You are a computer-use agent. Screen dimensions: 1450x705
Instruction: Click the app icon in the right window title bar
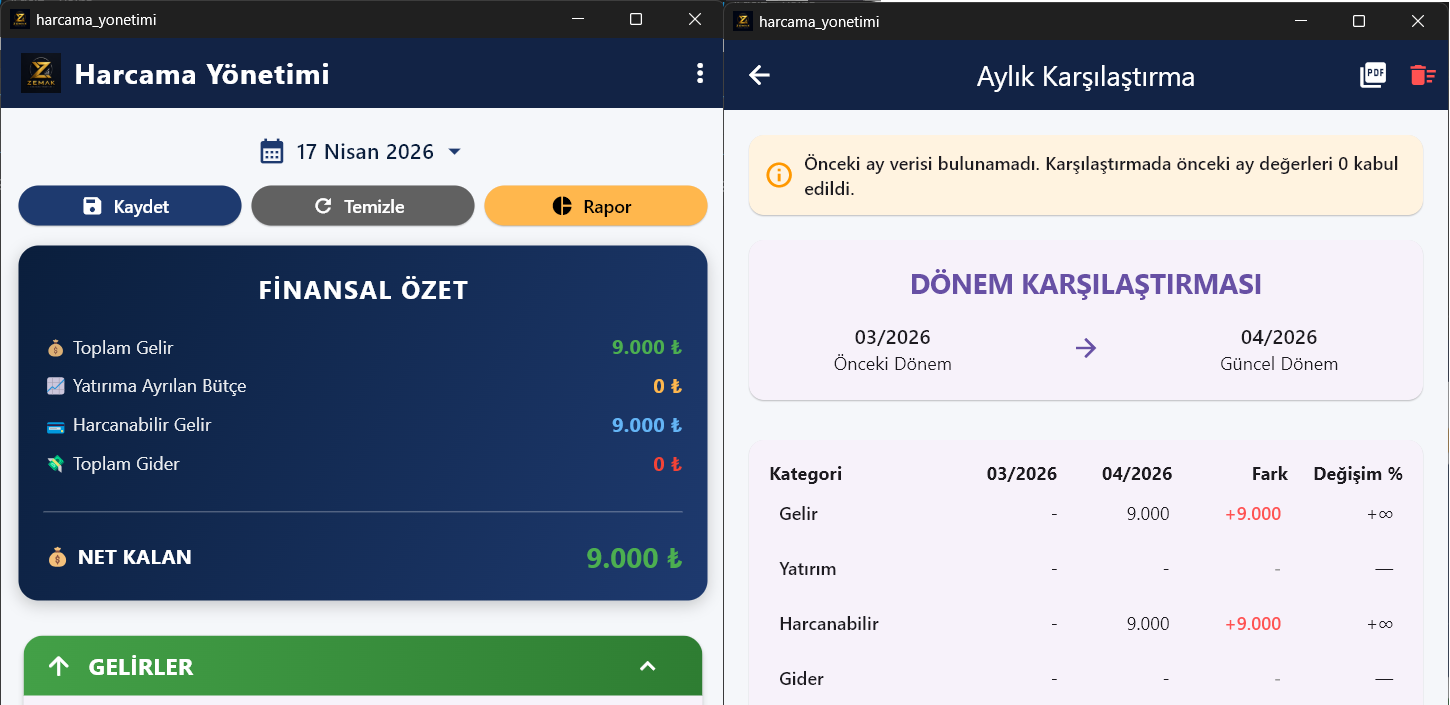click(x=742, y=20)
